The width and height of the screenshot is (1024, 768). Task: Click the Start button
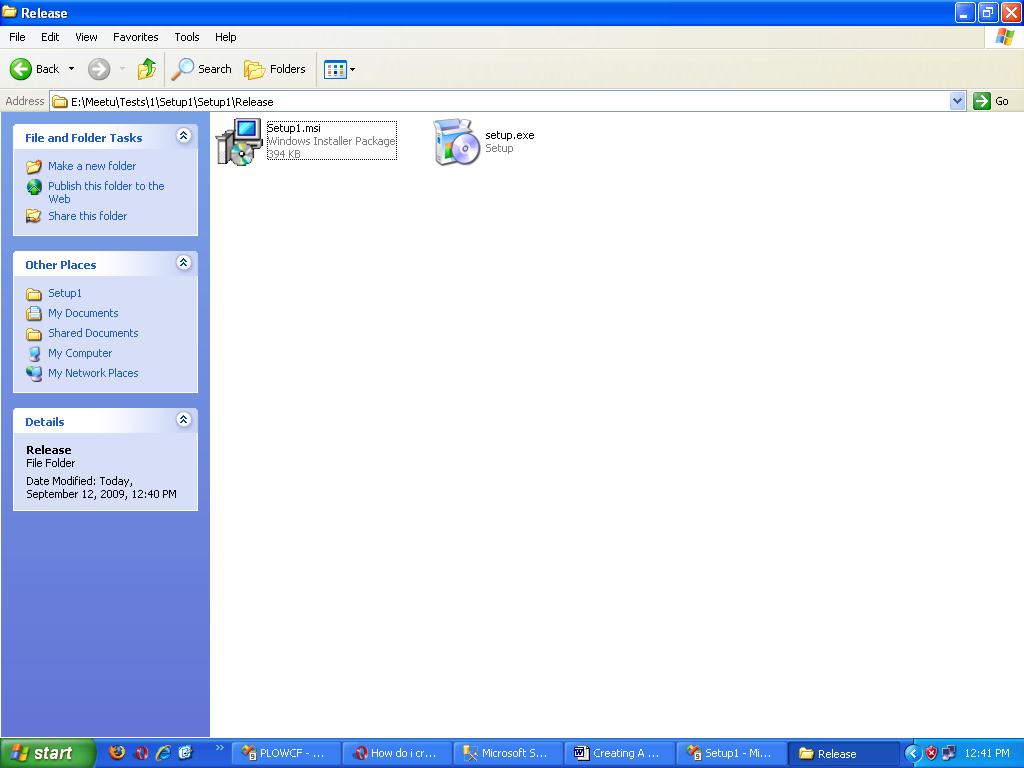[x=48, y=753]
